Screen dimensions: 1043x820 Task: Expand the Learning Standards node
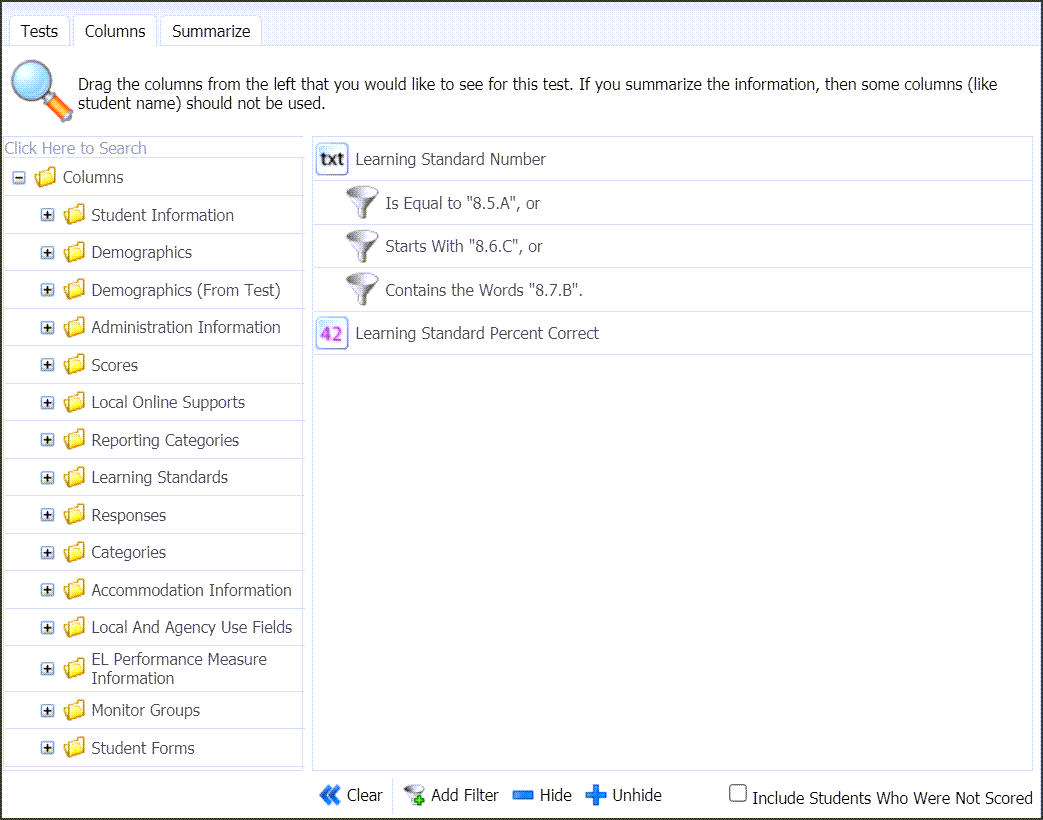tap(47, 478)
